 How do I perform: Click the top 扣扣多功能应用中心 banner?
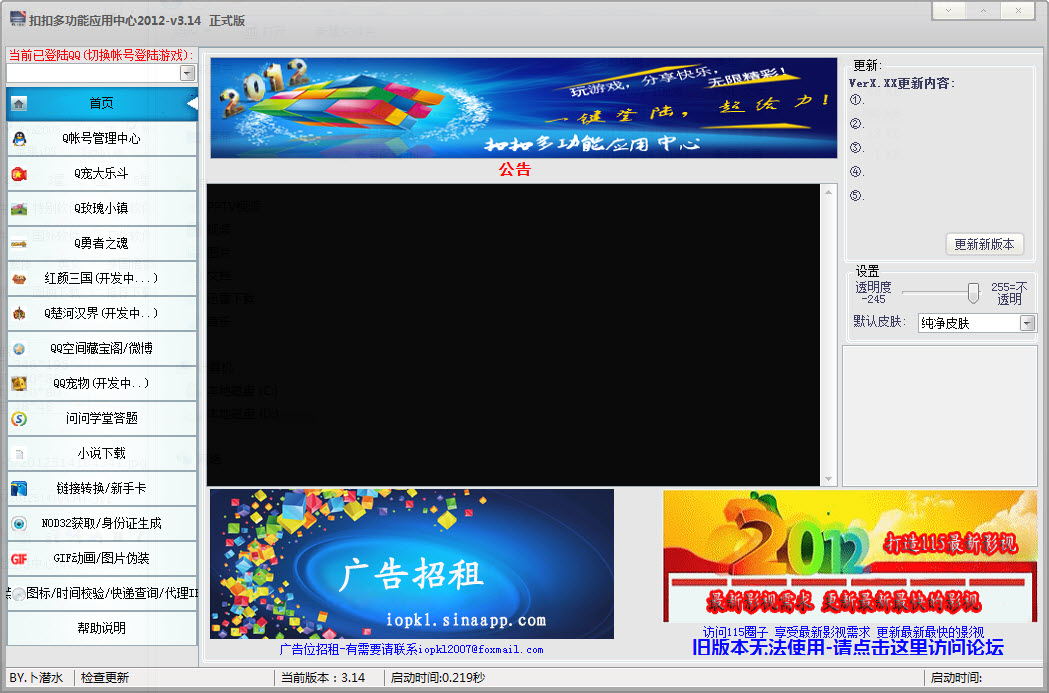(x=524, y=108)
